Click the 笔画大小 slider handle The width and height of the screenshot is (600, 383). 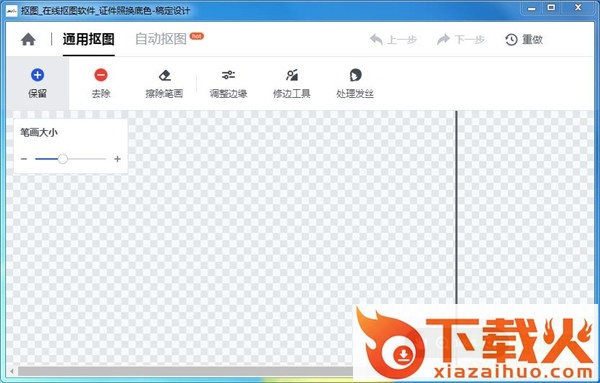[x=63, y=159]
